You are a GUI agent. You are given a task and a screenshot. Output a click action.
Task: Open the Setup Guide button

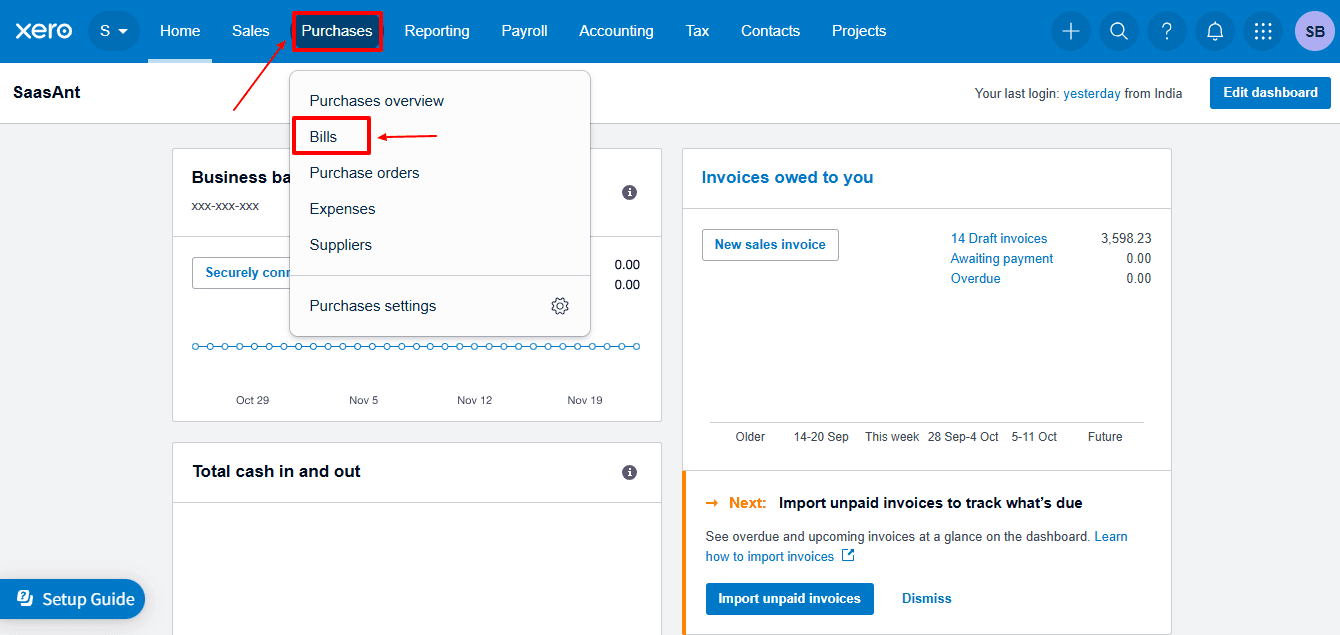[73, 599]
